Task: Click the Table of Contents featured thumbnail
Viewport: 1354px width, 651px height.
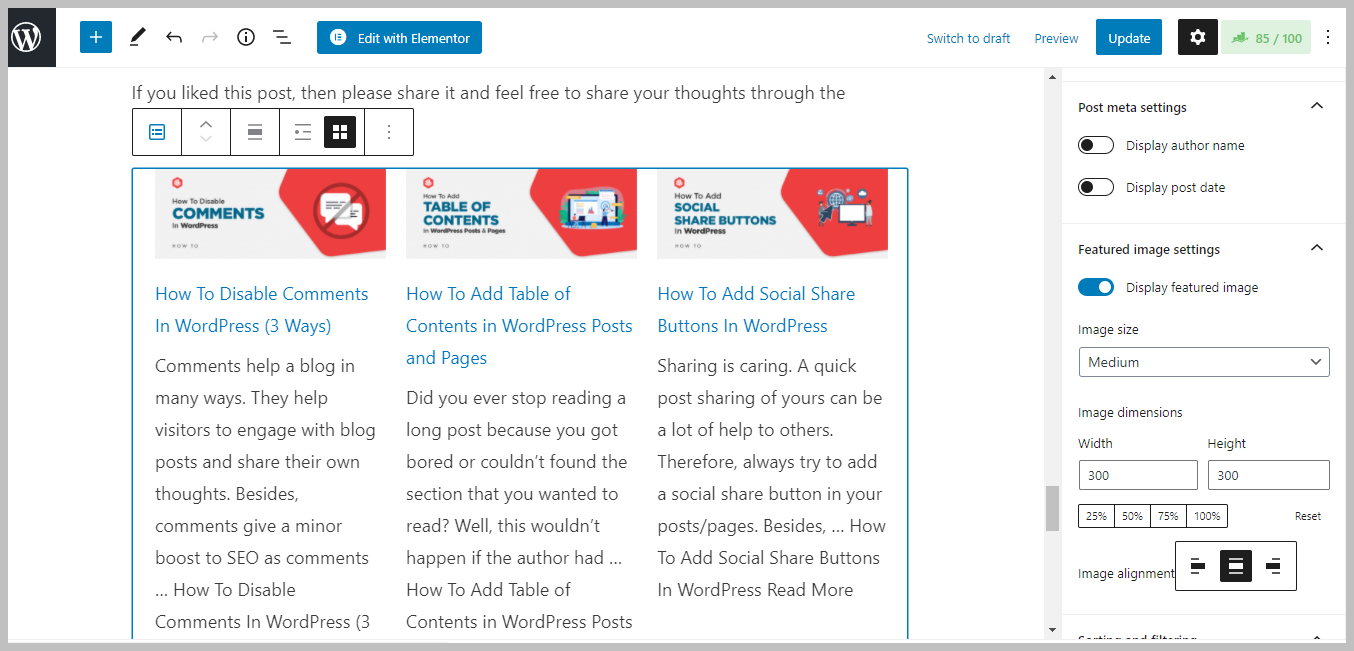Action: click(521, 214)
